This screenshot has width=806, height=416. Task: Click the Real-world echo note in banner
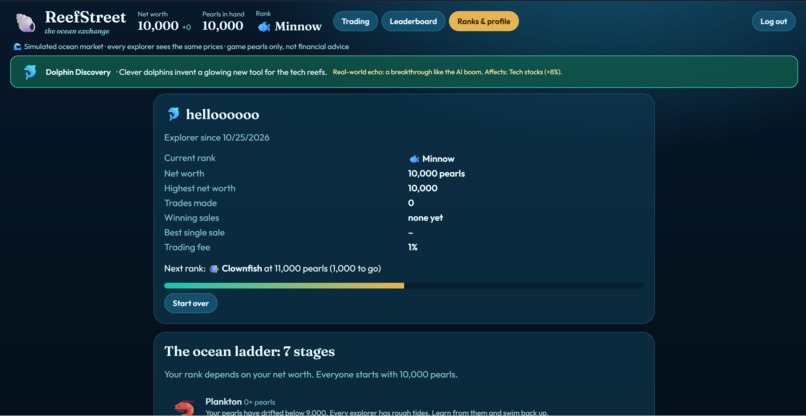(447, 72)
